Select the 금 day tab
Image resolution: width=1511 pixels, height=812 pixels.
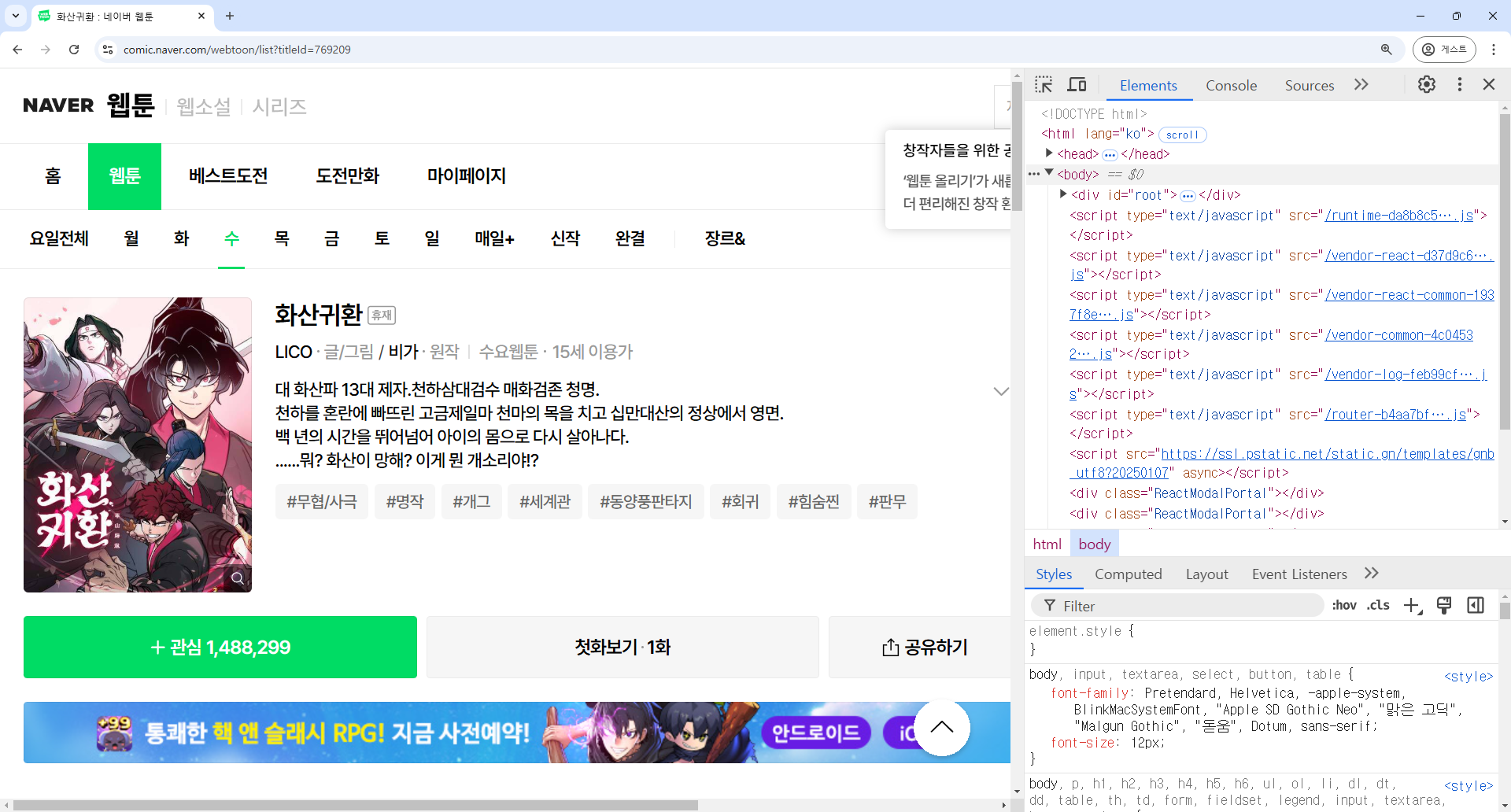[x=332, y=238]
